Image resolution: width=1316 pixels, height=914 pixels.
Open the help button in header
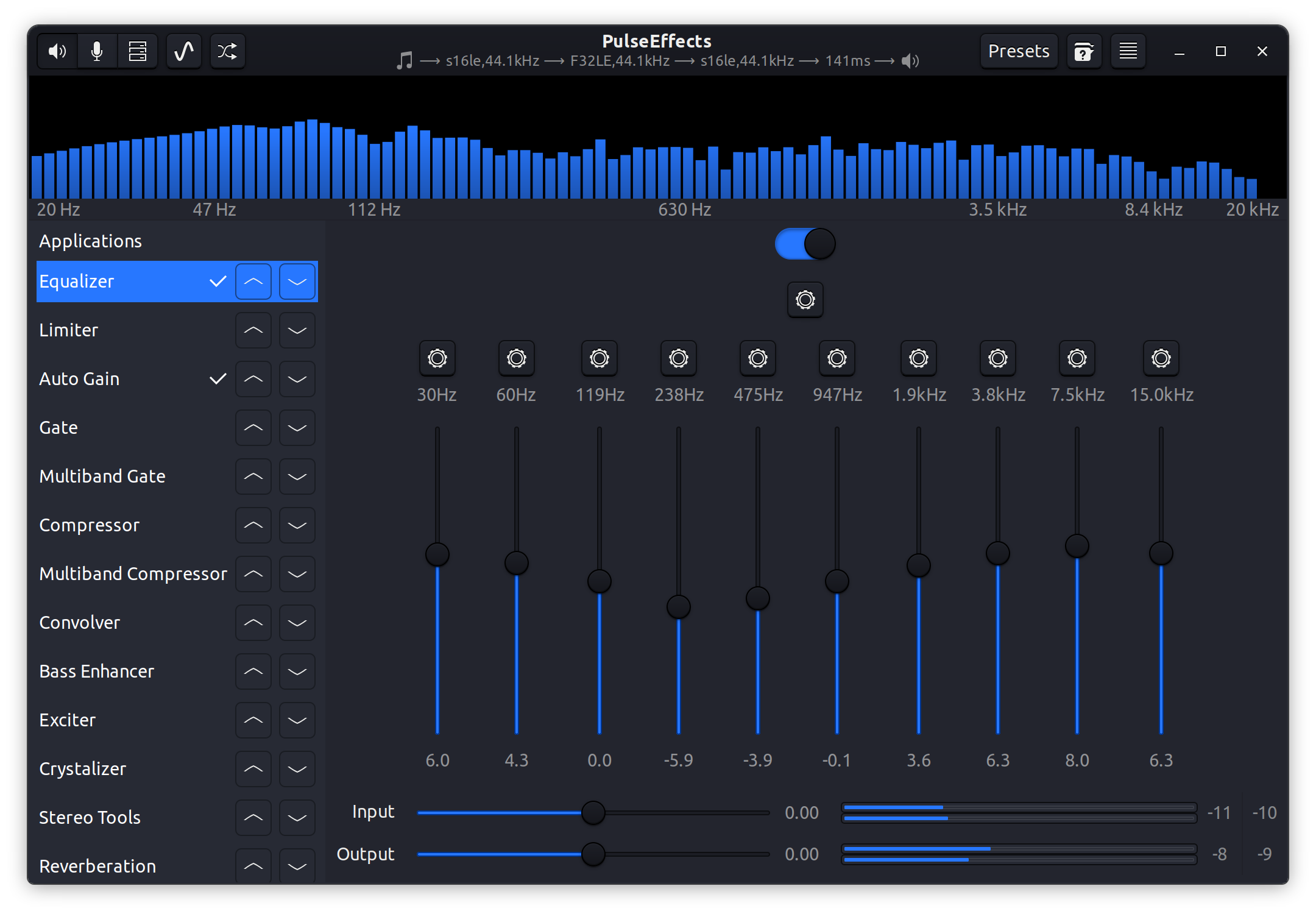[1084, 51]
